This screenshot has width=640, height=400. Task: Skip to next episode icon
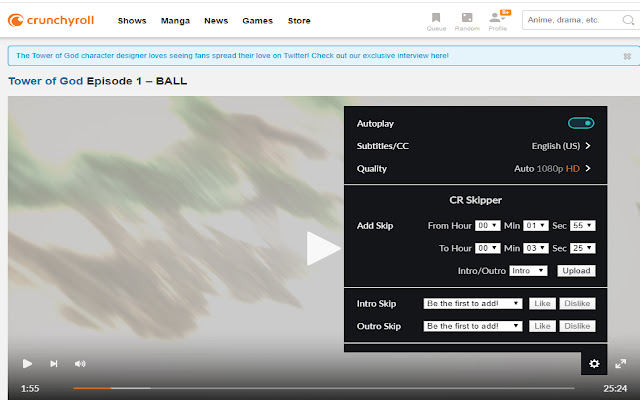(53, 364)
